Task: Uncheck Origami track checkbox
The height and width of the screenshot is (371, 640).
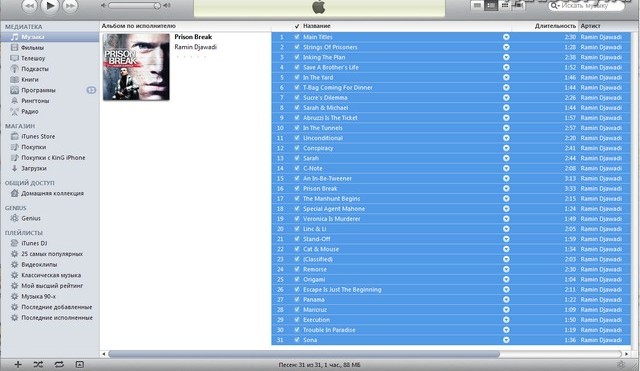Action: pyautogui.click(x=297, y=279)
